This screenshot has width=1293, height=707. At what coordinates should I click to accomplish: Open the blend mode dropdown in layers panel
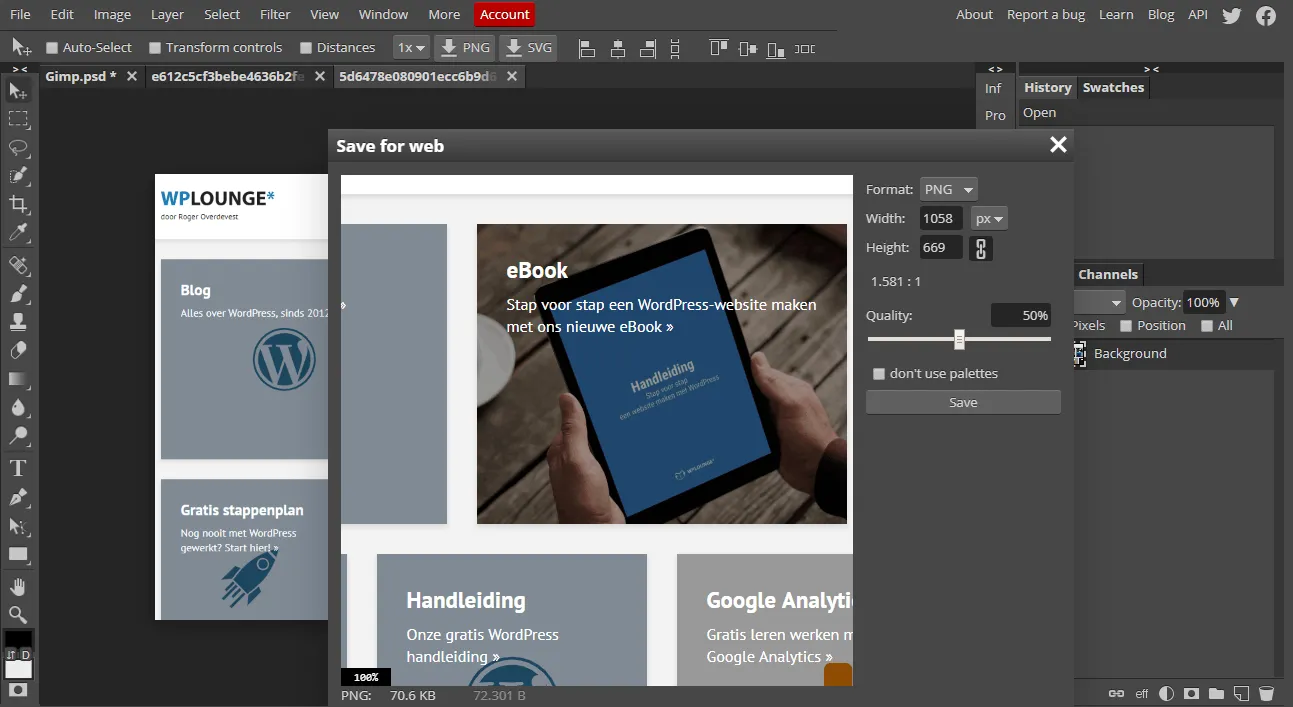[x=1100, y=302]
